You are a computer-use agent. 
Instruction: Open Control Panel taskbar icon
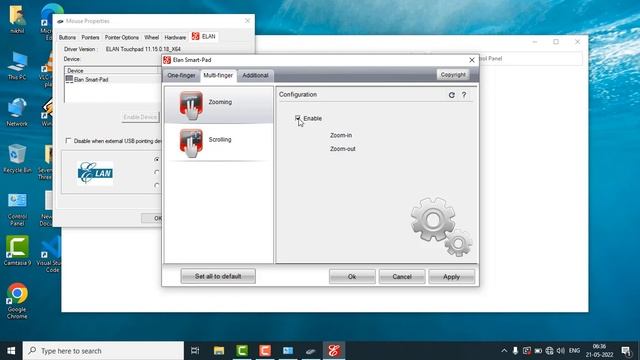tap(288, 351)
